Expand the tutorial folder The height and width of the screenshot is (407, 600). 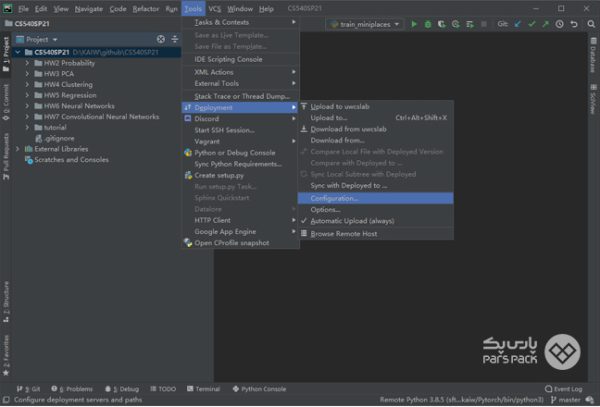(x=27, y=127)
